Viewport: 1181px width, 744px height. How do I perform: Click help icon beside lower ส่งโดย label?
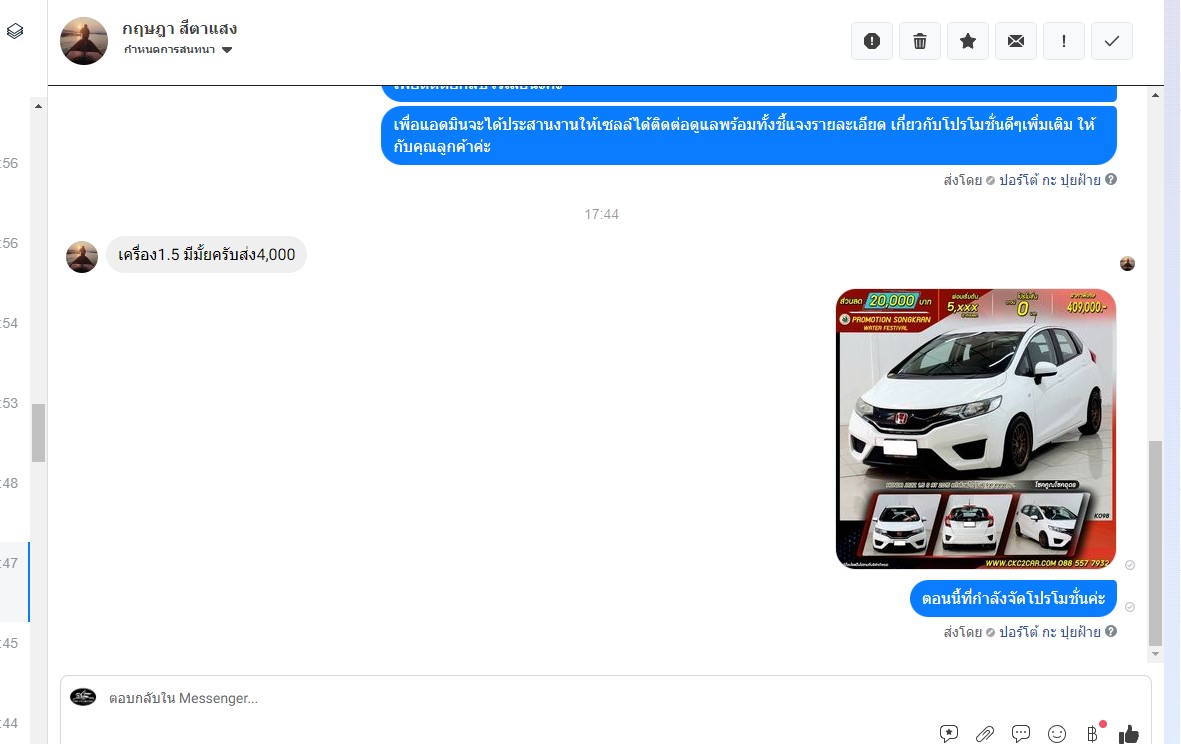[1111, 631]
